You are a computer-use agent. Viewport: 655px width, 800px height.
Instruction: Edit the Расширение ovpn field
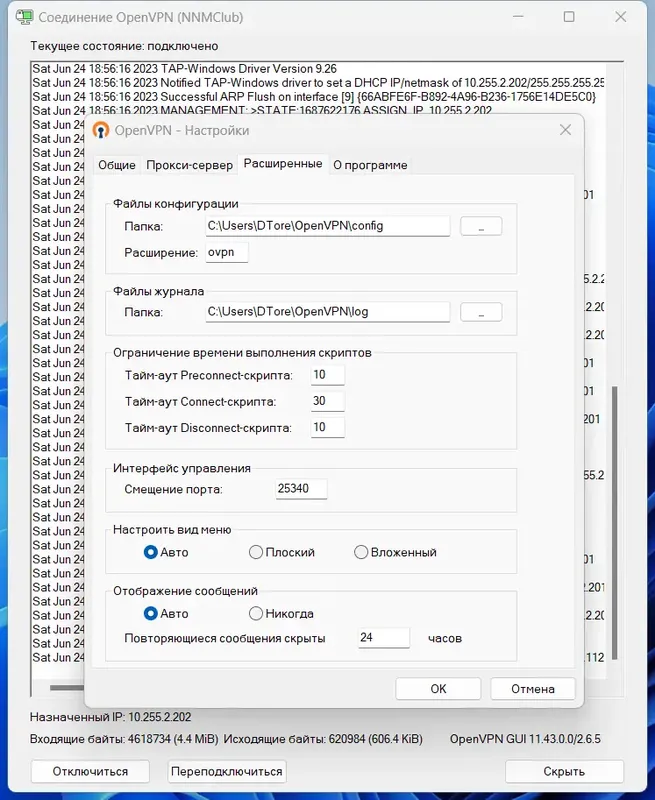227,253
